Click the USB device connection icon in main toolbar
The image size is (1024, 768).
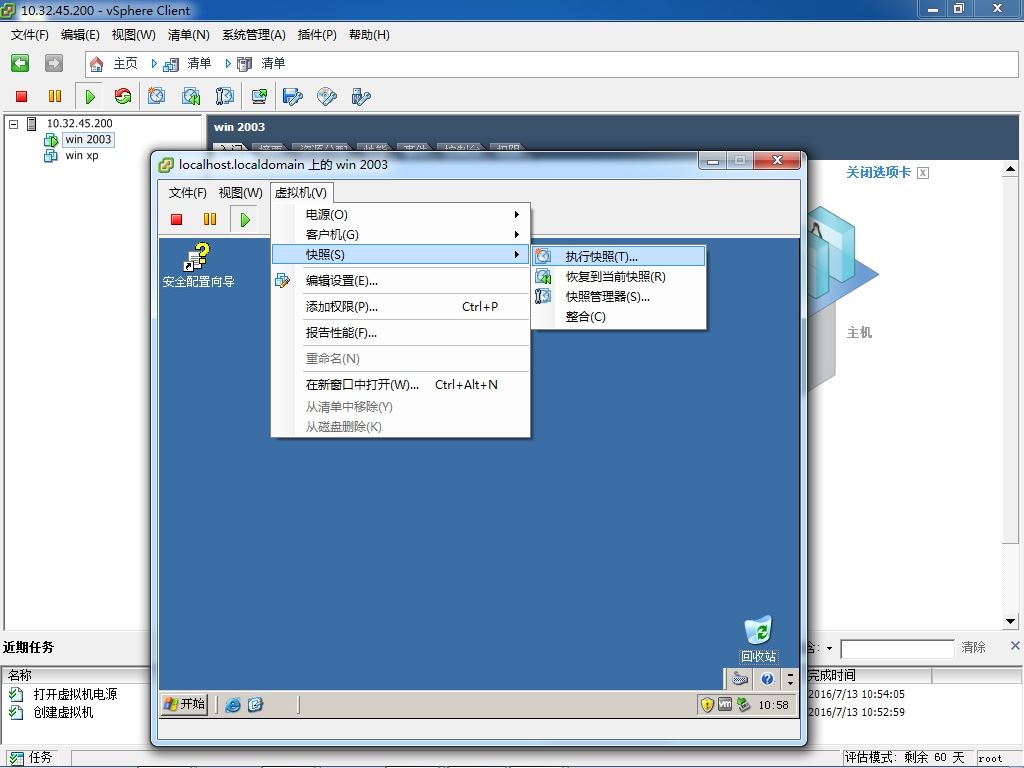pyautogui.click(x=360, y=97)
